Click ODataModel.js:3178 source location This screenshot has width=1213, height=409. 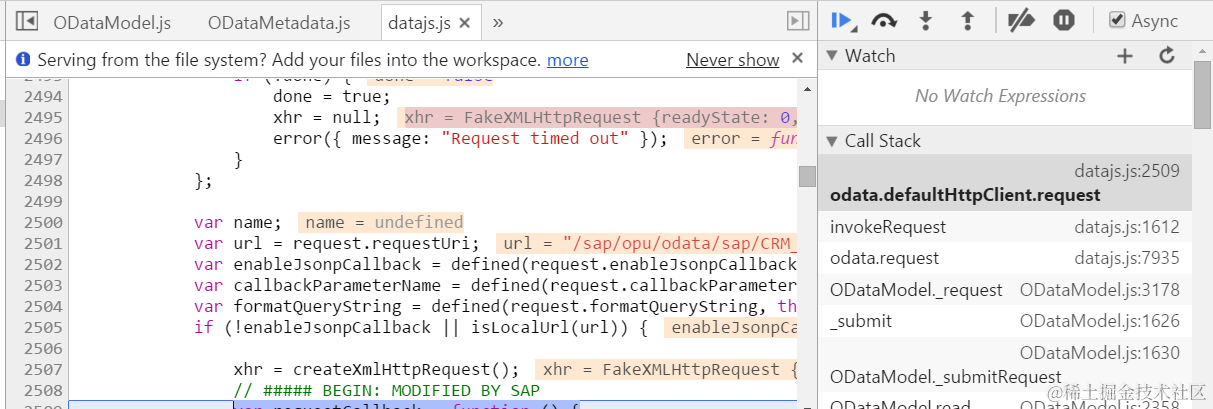point(1100,290)
